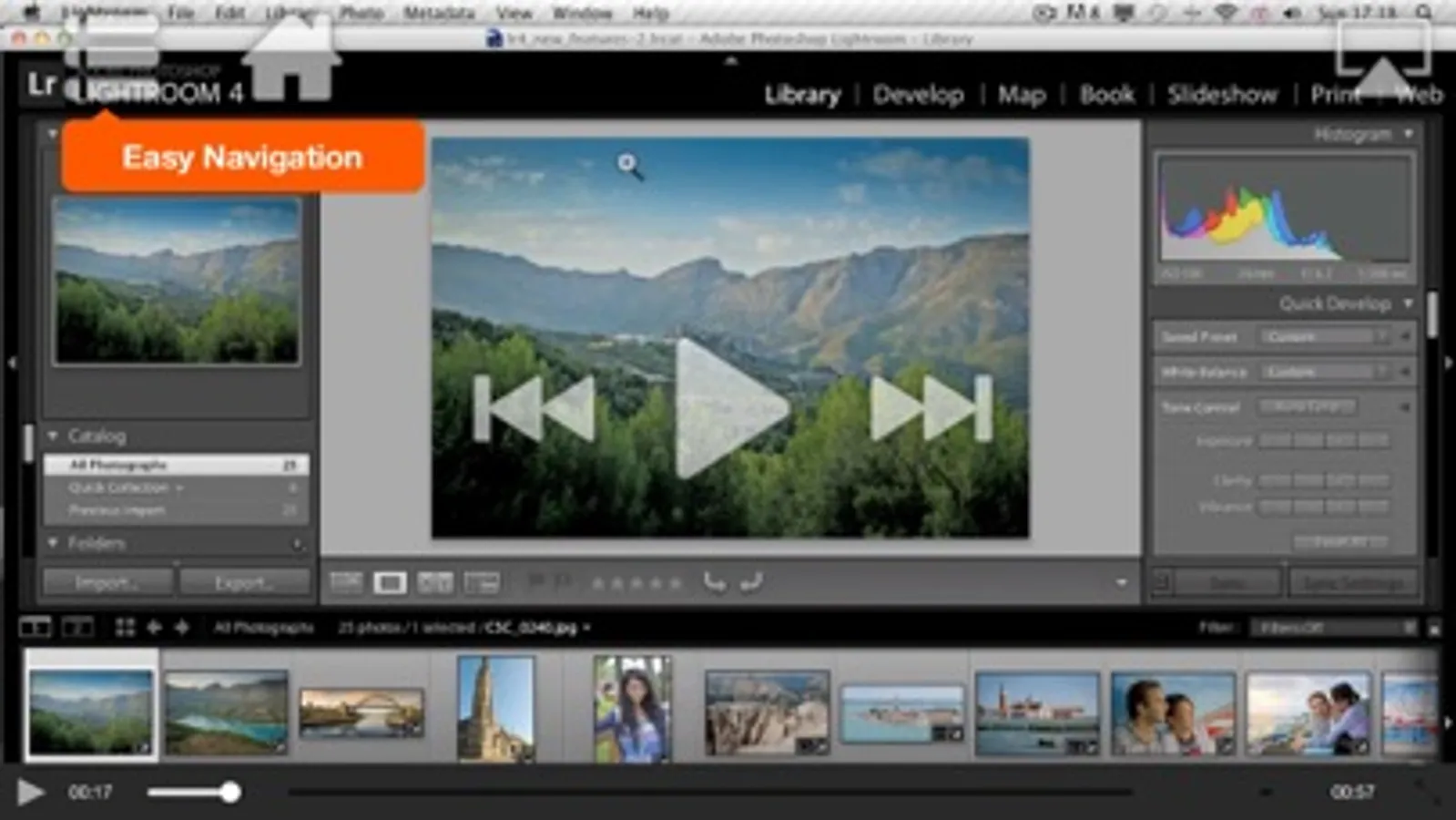Image resolution: width=1456 pixels, height=820 pixels.
Task: Click the Auto Tone button
Action: [x=1308, y=407]
